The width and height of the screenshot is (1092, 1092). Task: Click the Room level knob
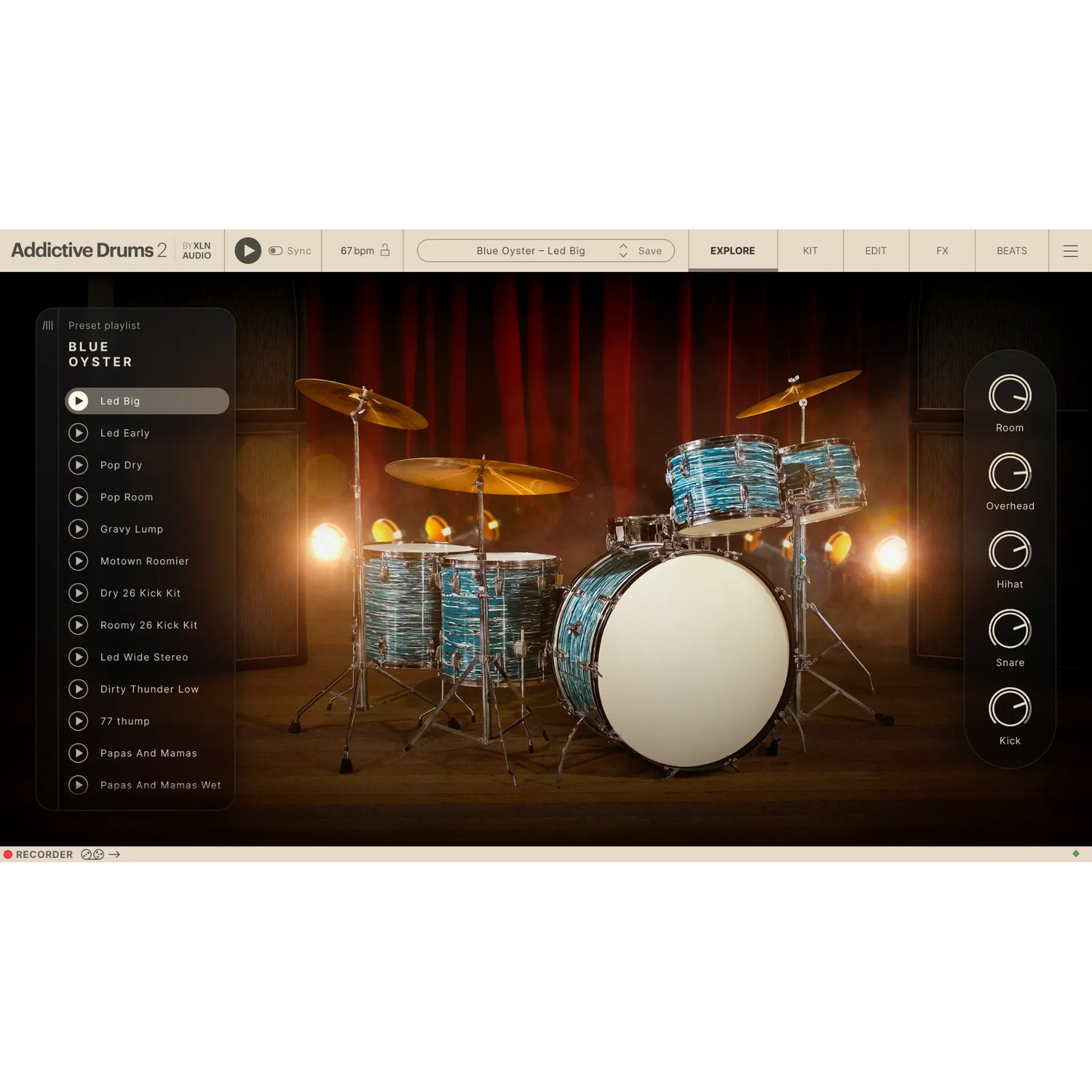1010,394
